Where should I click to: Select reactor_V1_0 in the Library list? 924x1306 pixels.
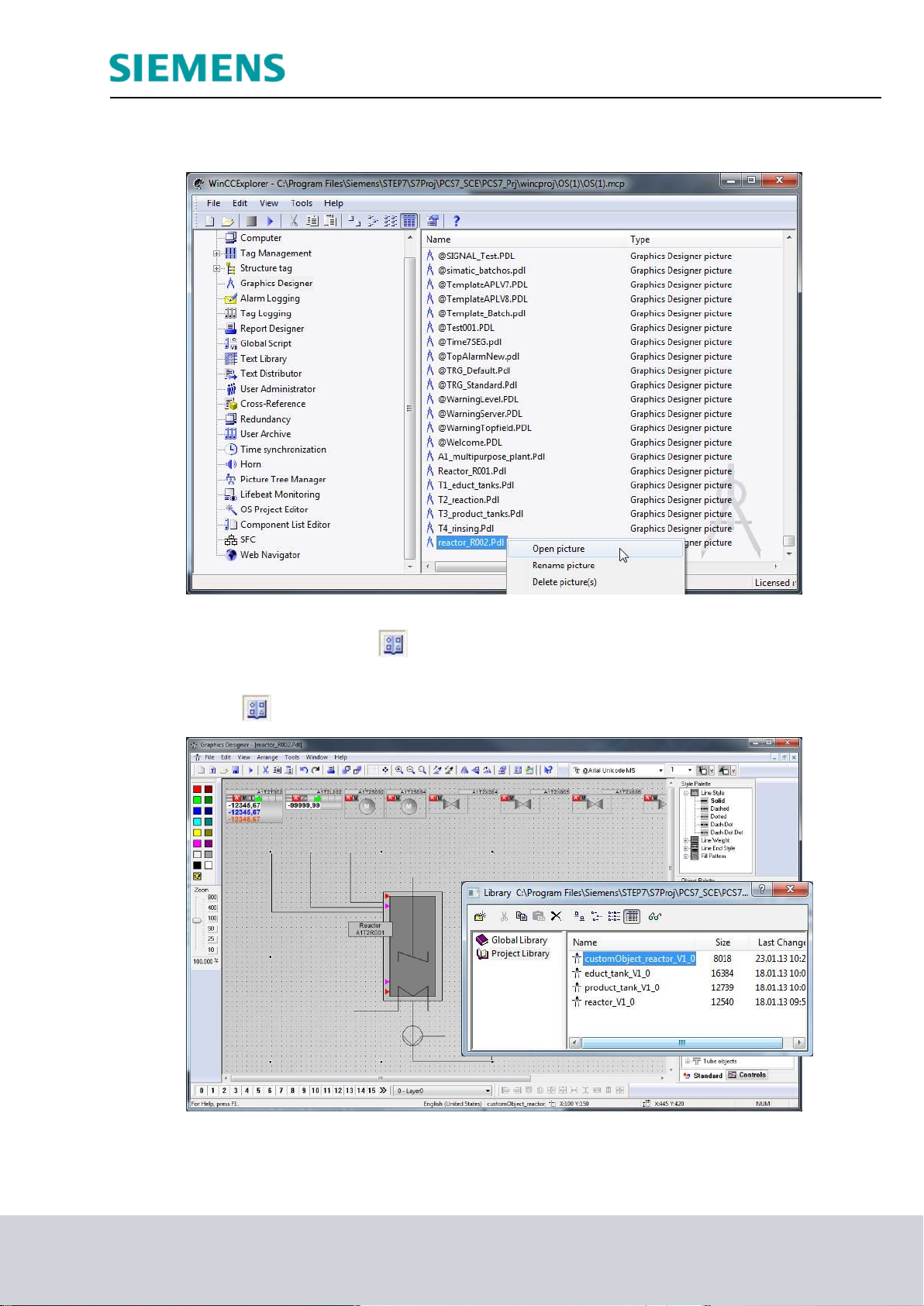pyautogui.click(x=609, y=1002)
